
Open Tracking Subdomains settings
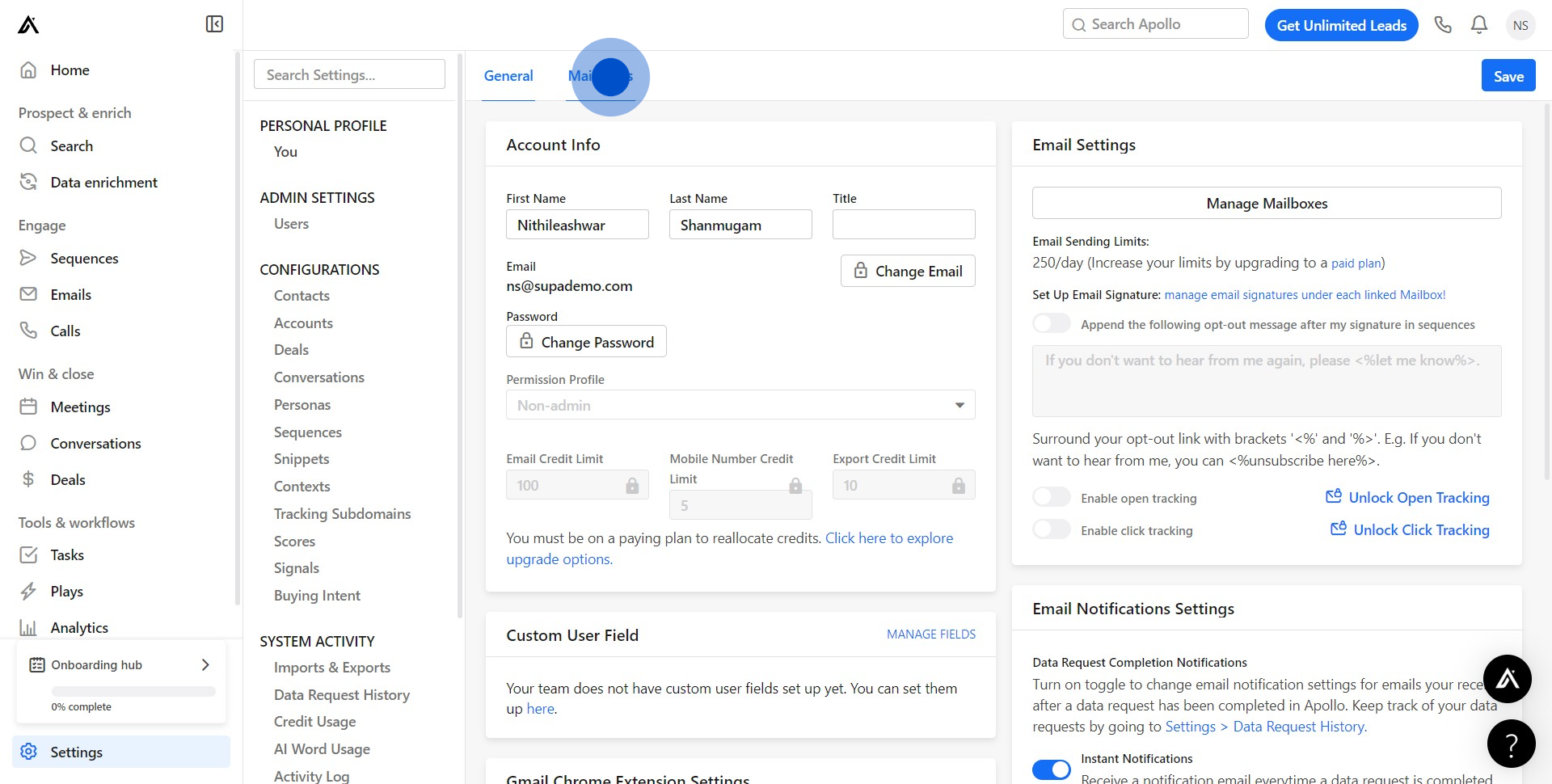[342, 514]
